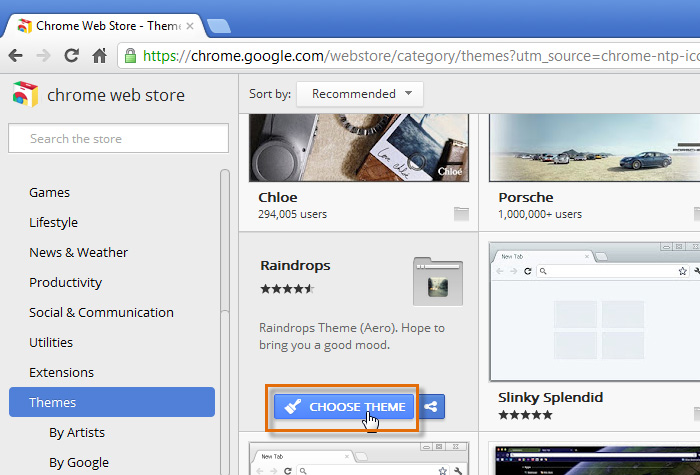Click the Raindrops theme folder icon
The width and height of the screenshot is (700, 475).
coord(438,282)
